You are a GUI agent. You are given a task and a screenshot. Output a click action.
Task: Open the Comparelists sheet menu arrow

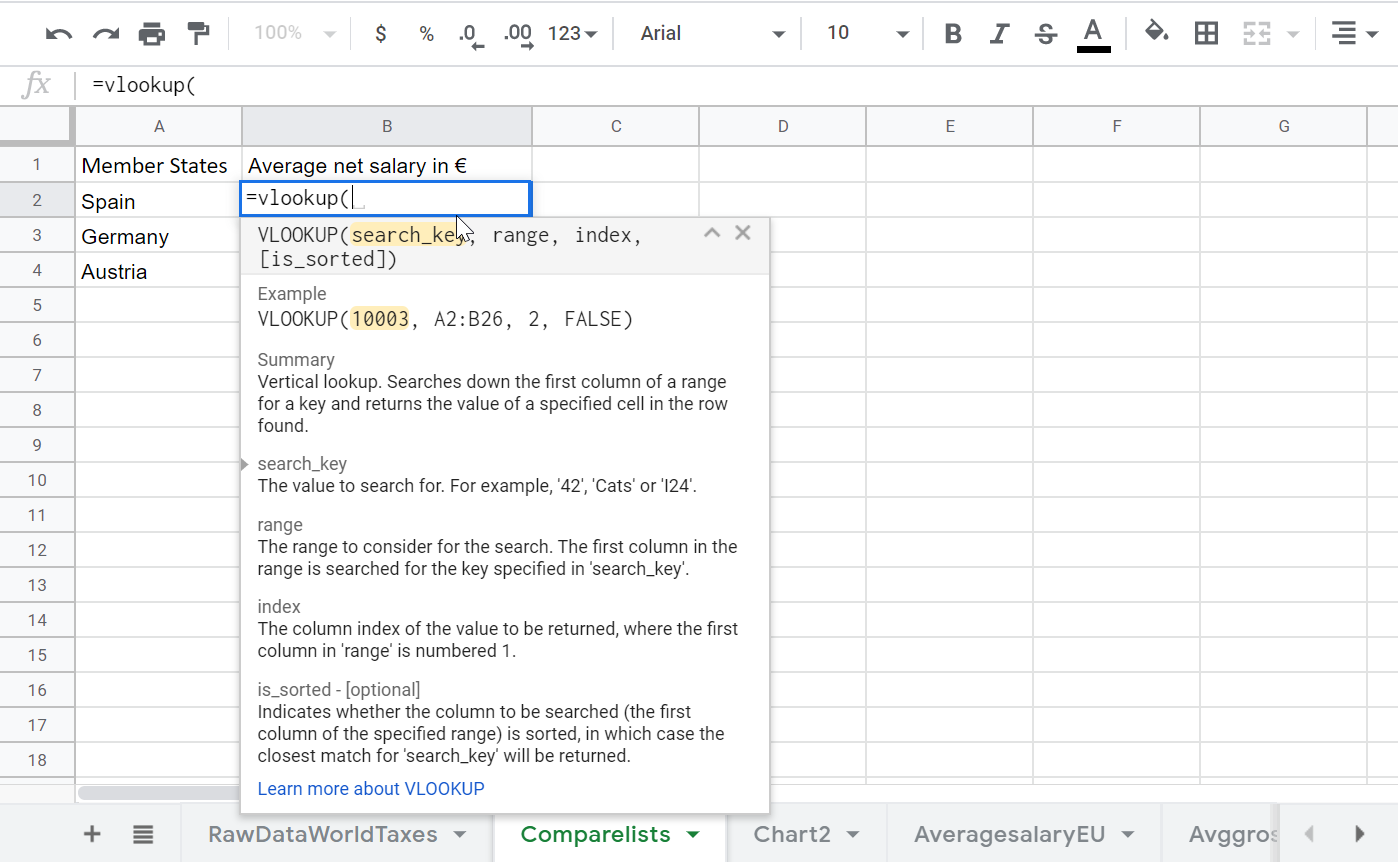[694, 834]
